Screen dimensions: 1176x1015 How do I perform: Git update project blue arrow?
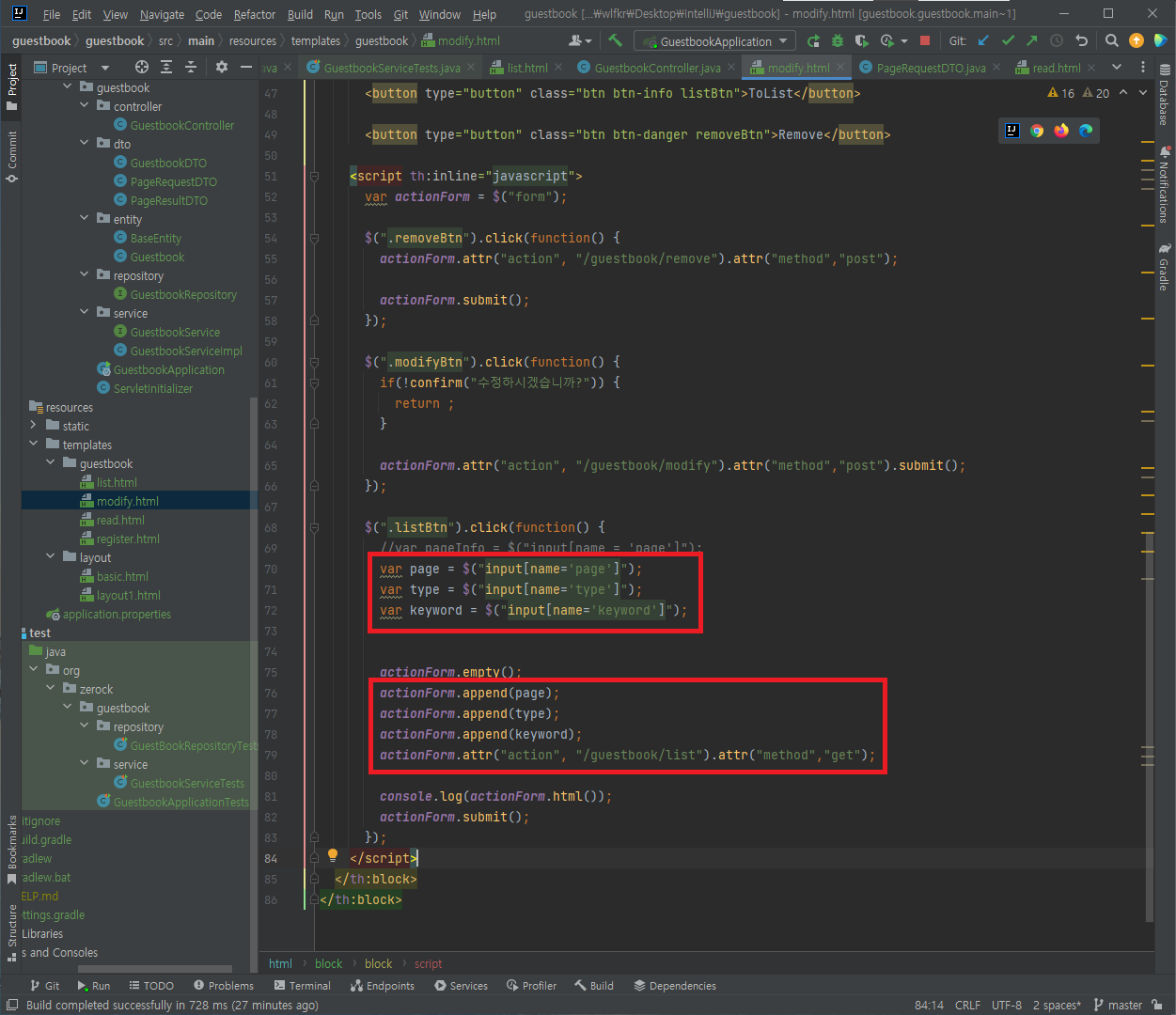coord(983,40)
